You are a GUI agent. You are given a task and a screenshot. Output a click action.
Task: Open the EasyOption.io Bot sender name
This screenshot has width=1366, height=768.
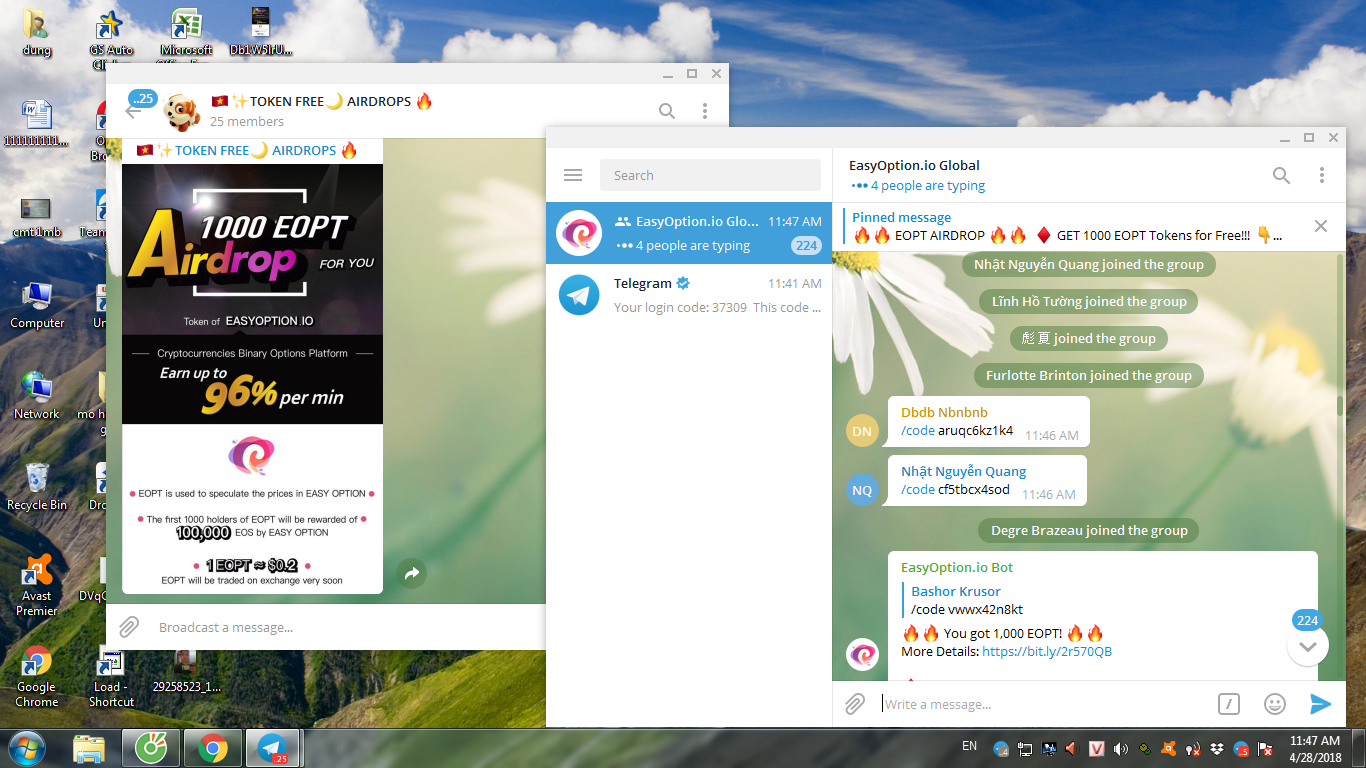[957, 567]
